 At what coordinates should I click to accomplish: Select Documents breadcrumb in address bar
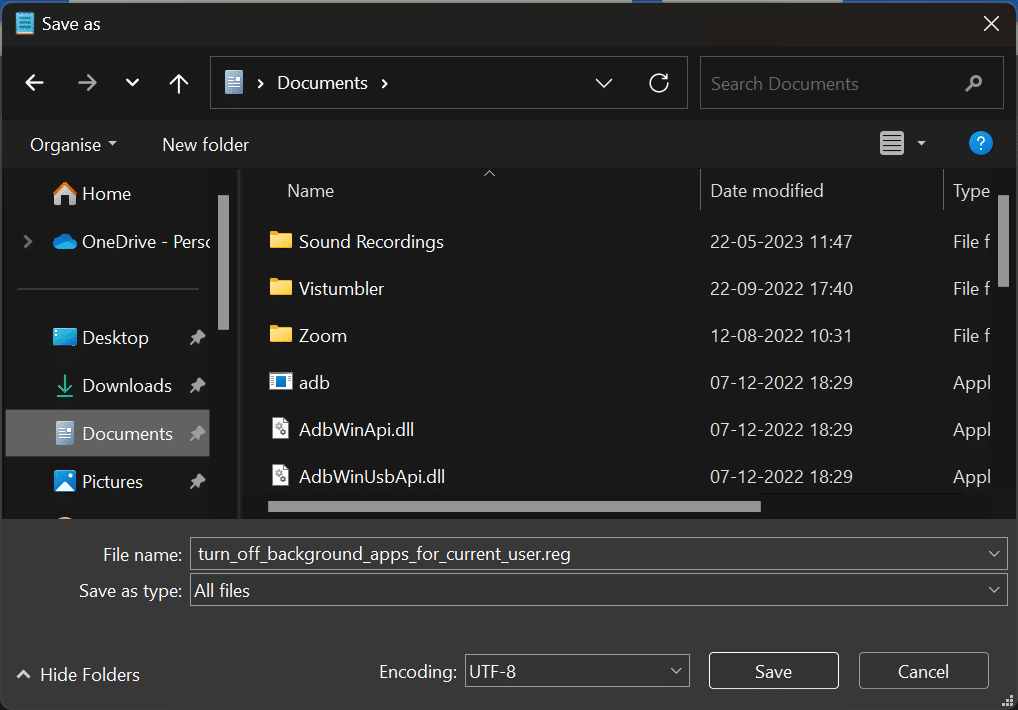322,83
